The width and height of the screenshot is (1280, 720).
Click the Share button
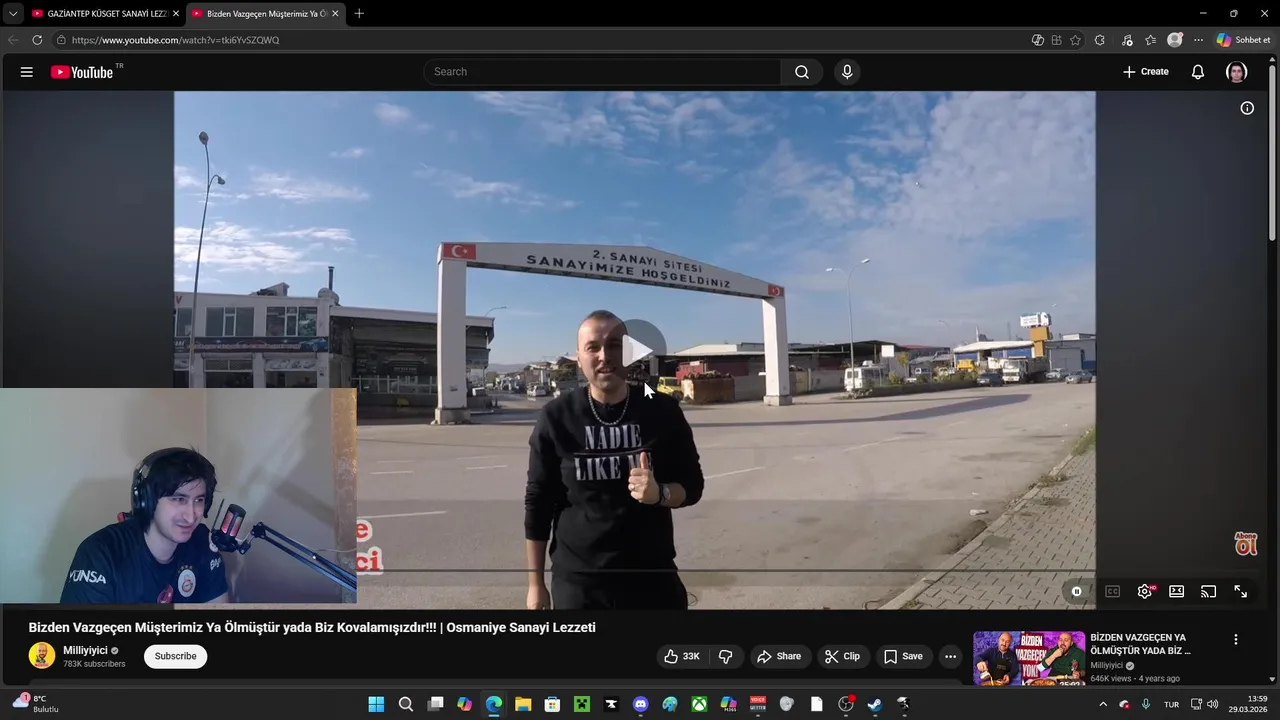pyautogui.click(x=779, y=656)
